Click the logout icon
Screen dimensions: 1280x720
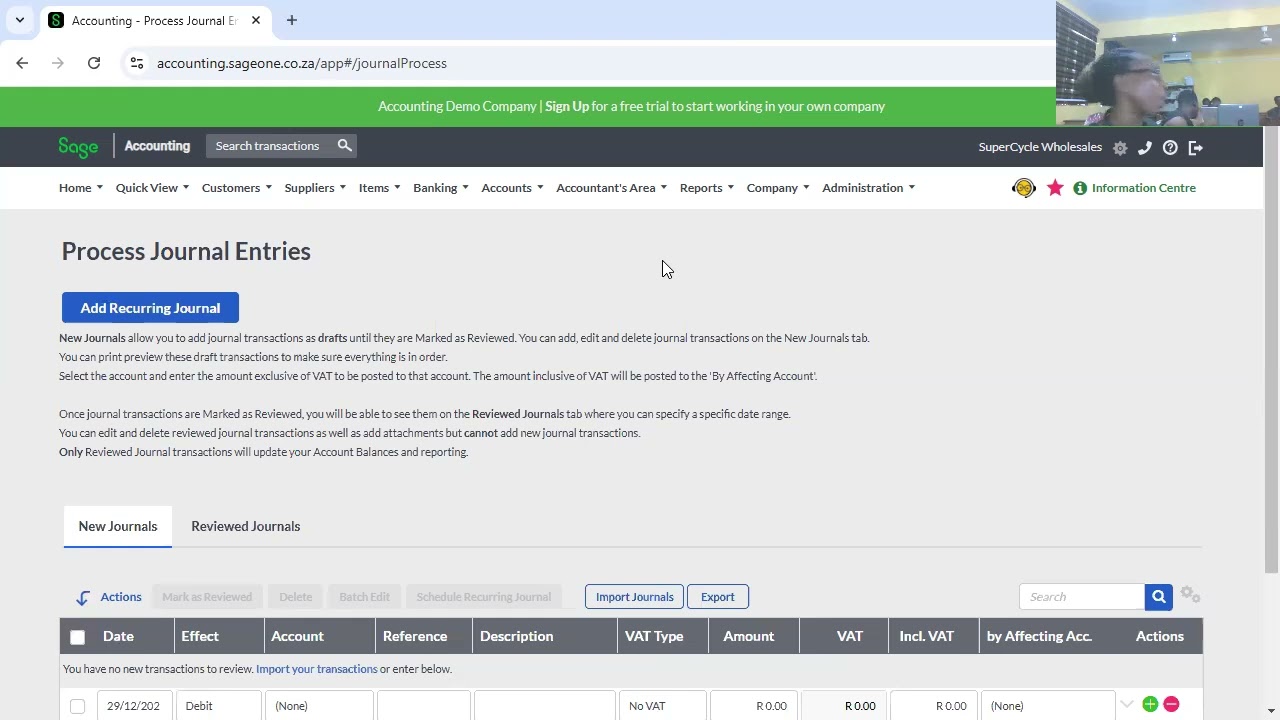coord(1195,148)
